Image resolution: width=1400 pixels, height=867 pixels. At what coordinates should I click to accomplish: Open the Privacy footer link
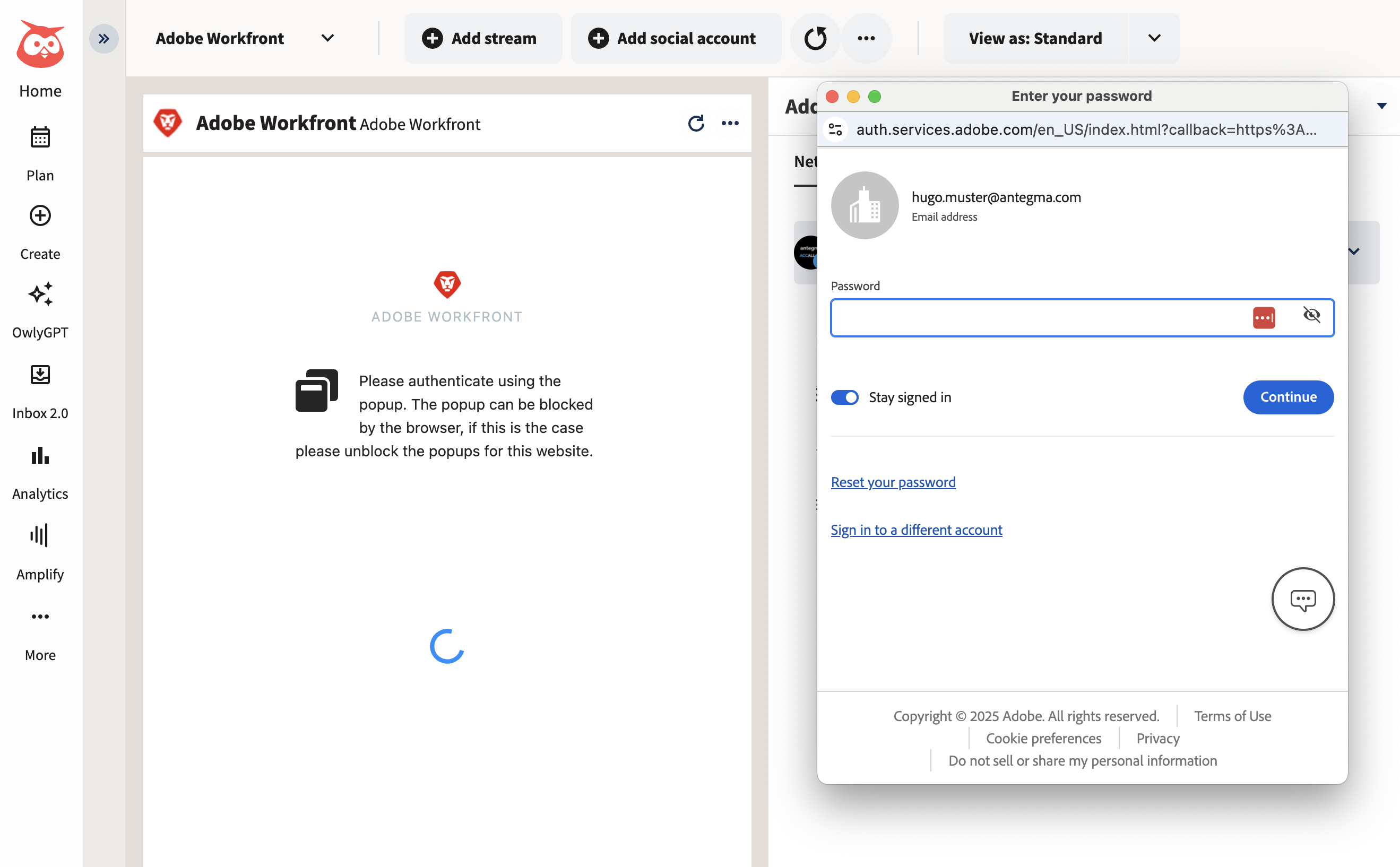point(1158,739)
